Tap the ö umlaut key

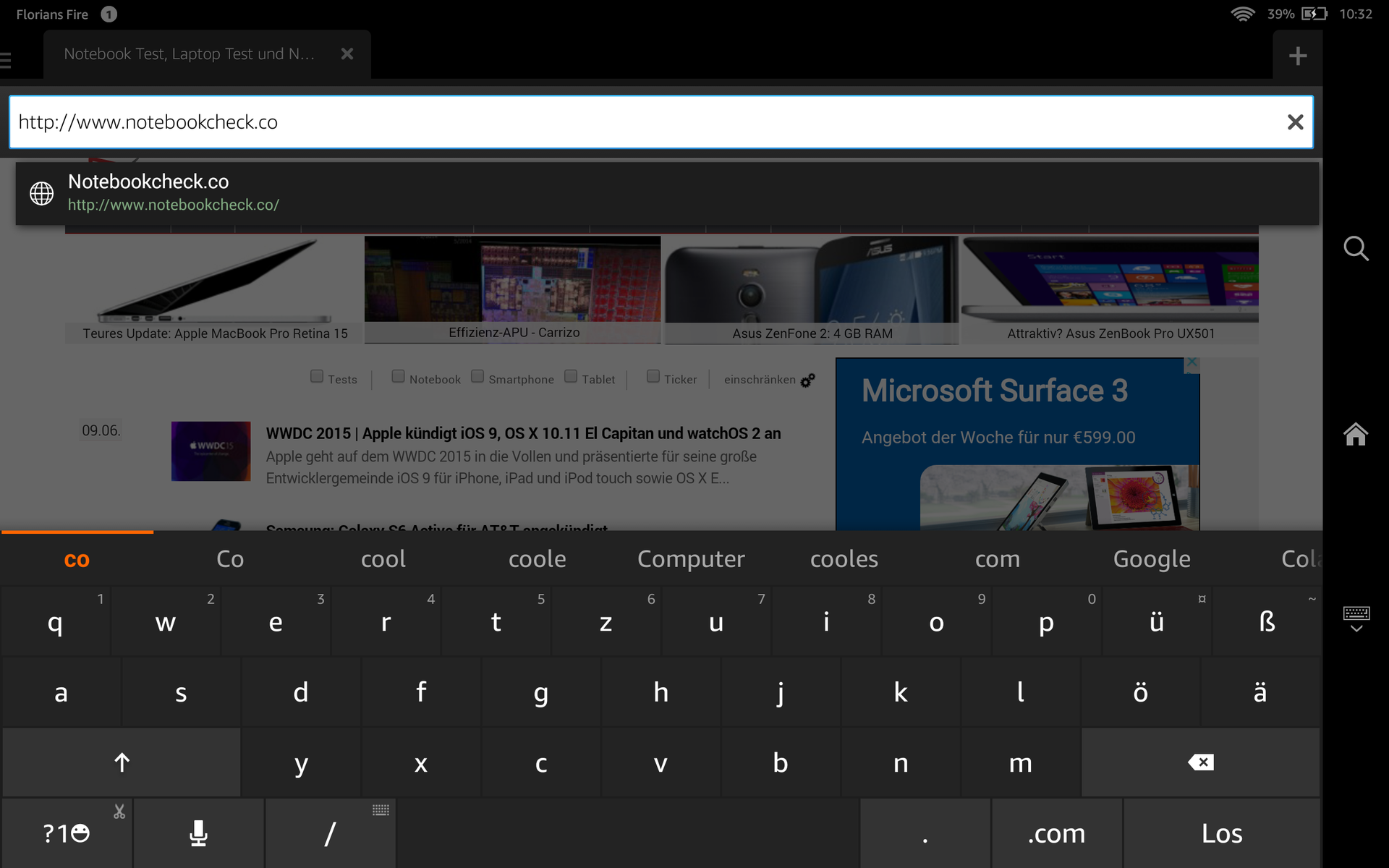(x=1140, y=692)
